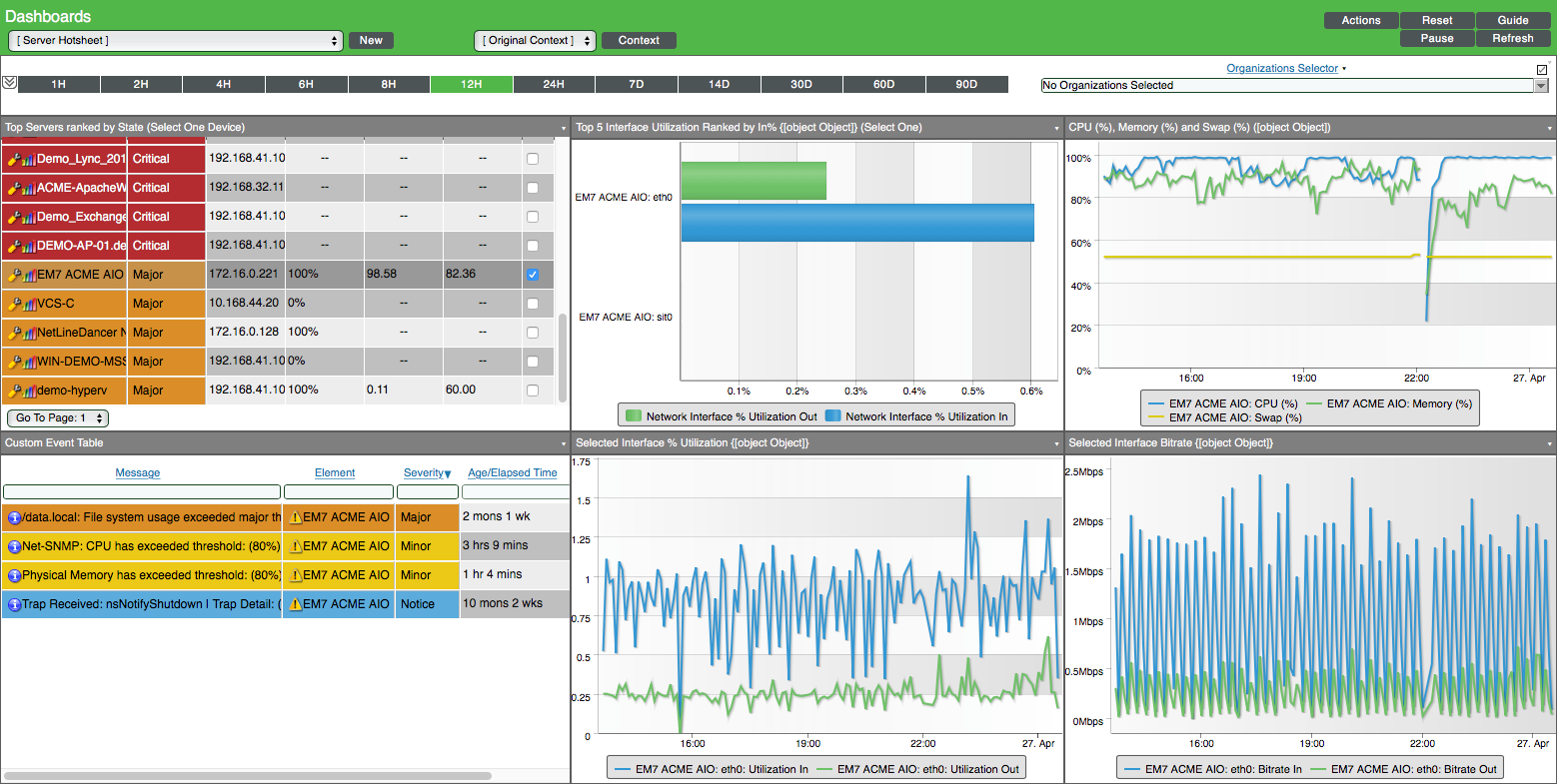Click wrench icon for demo-hyperv device
Viewport: 1557px width, 784px height.
tap(12, 390)
